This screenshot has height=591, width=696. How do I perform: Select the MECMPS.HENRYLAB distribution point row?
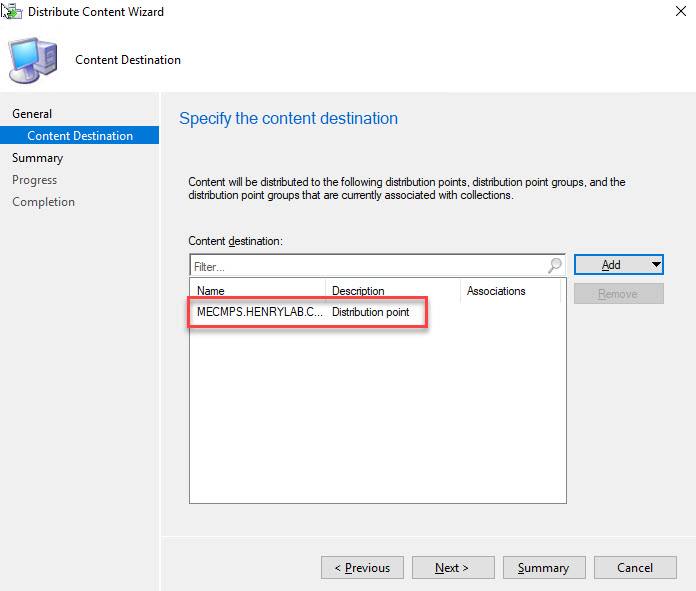[309, 312]
